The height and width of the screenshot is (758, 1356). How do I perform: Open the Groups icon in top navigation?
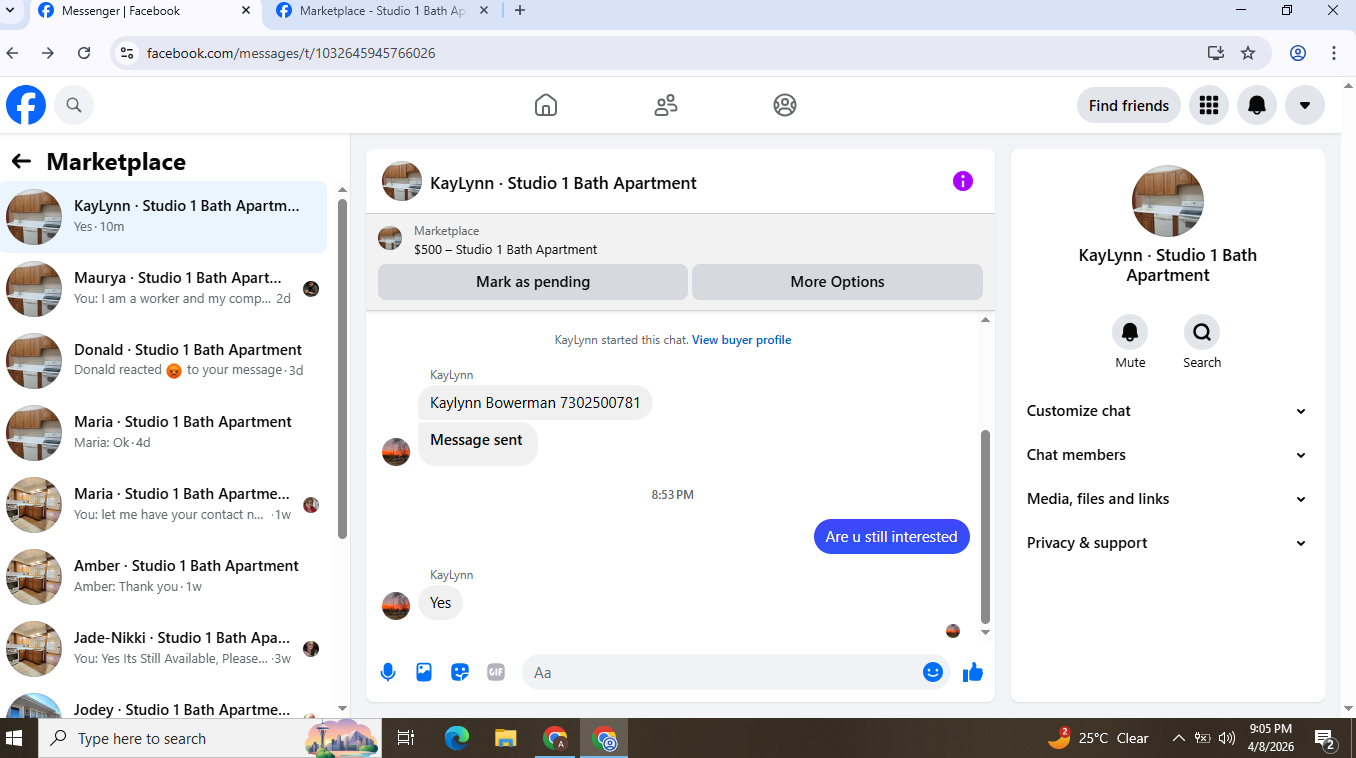[x=785, y=105]
